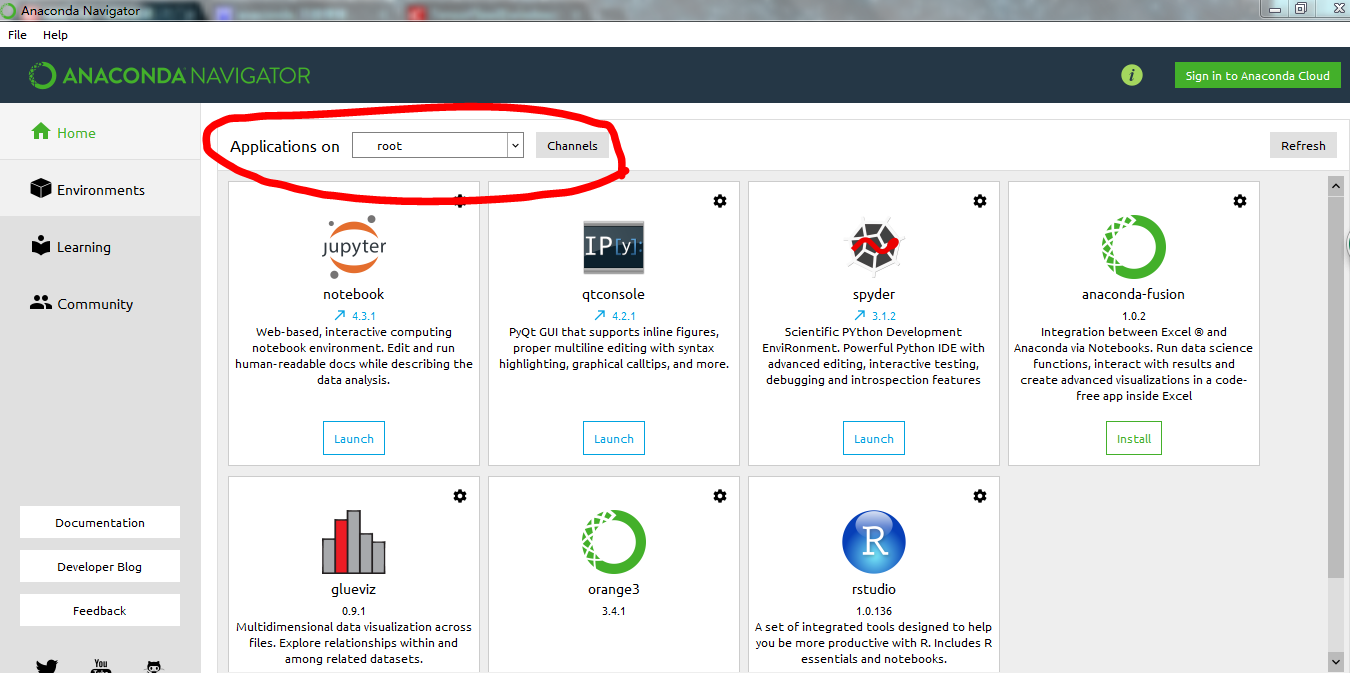Open the gear options for anaconda-fusion
Image resolution: width=1350 pixels, height=673 pixels.
(x=1239, y=201)
